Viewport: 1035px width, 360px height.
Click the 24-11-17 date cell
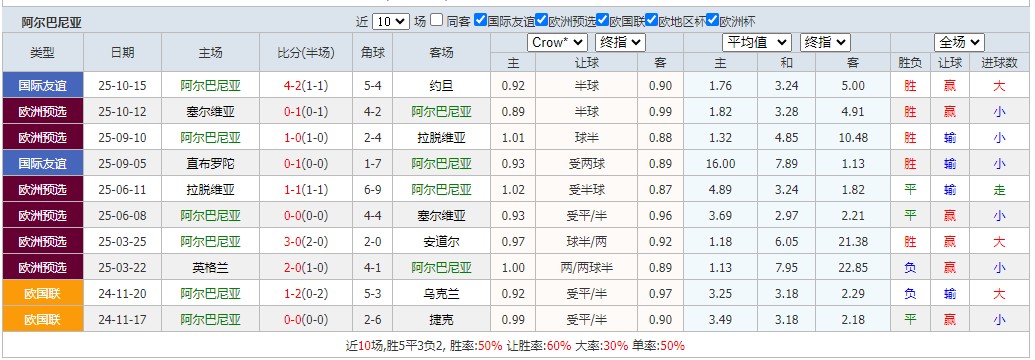click(123, 320)
